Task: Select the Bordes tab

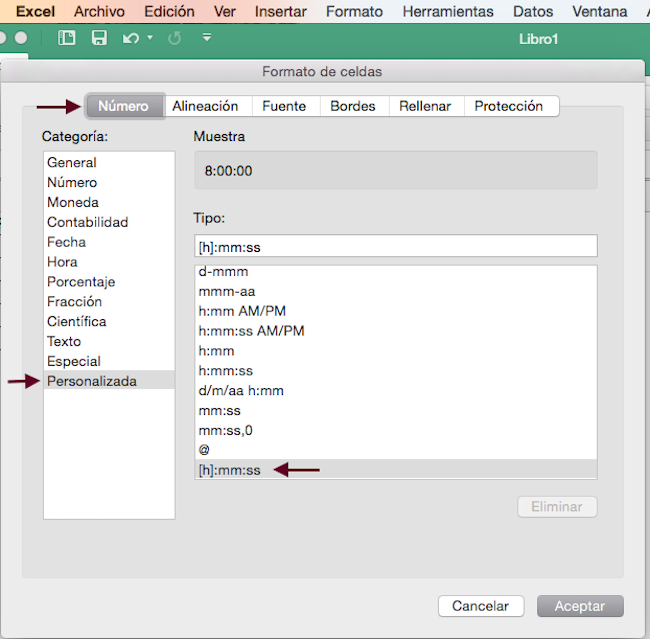Action: [x=353, y=106]
